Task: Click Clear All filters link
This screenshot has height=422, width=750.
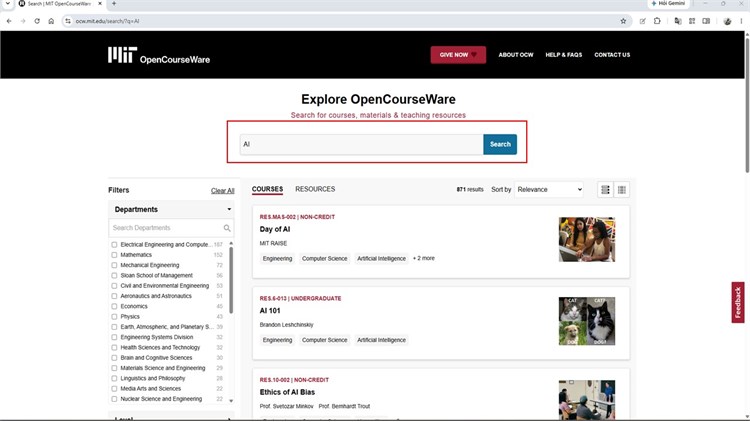Action: point(222,190)
